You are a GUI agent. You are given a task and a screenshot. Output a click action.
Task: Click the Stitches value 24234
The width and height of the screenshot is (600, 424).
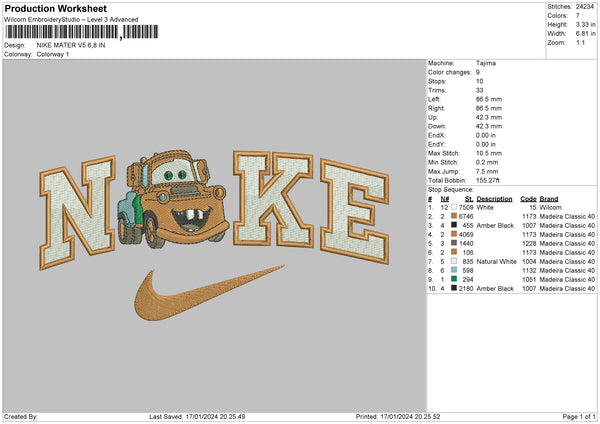point(583,6)
